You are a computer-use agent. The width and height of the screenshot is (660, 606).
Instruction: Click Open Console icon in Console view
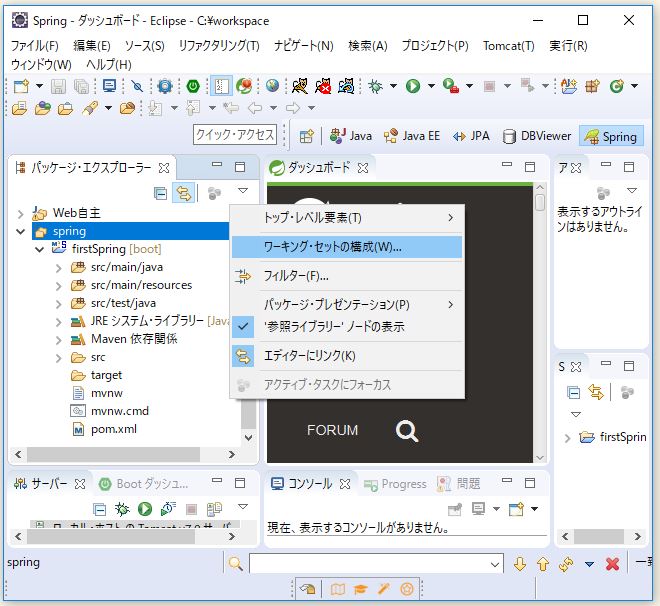pos(516,509)
